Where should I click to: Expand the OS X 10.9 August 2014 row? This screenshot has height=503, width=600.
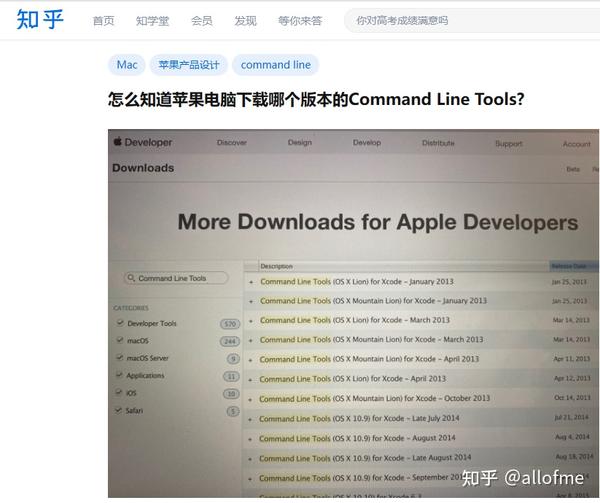click(250, 439)
